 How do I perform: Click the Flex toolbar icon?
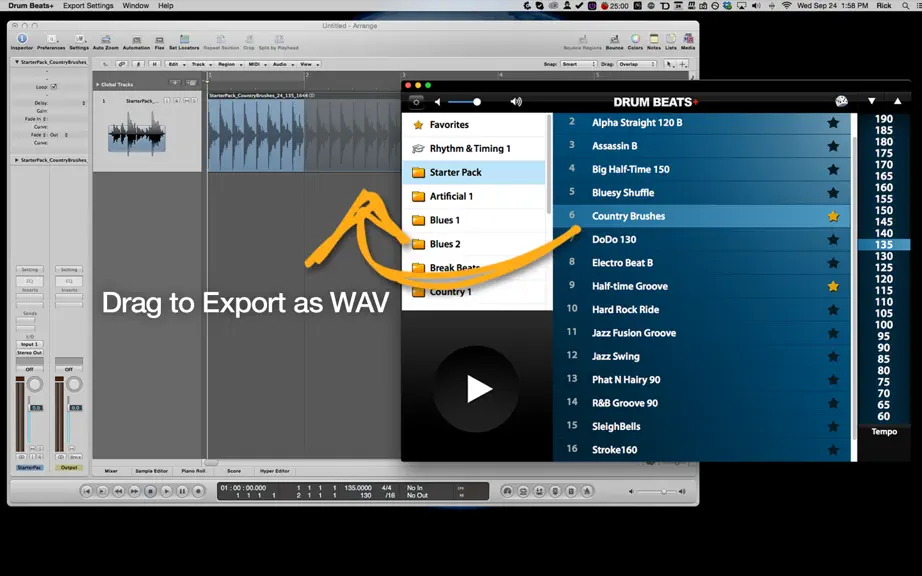click(159, 41)
